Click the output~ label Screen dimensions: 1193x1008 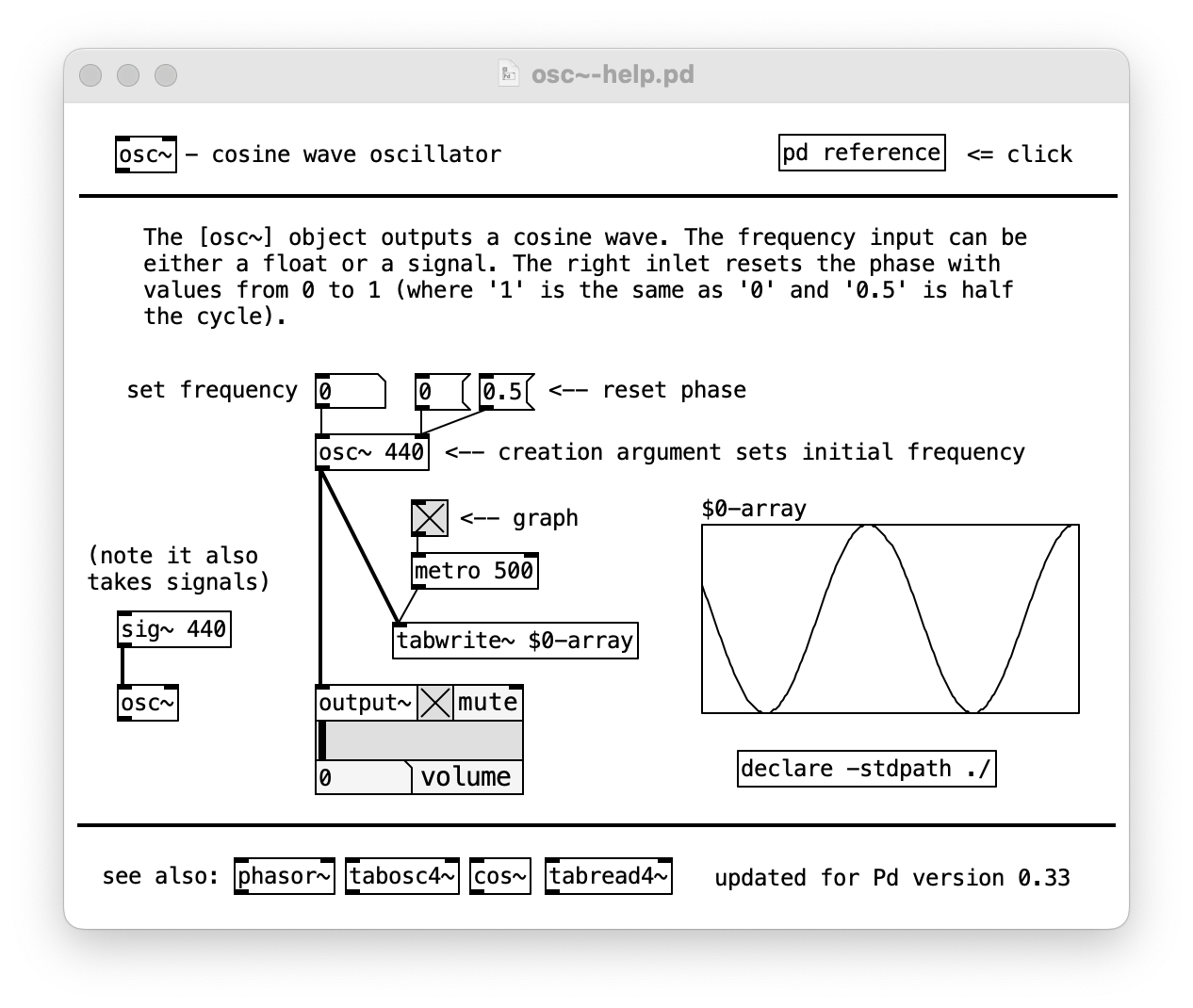pyautogui.click(x=366, y=703)
